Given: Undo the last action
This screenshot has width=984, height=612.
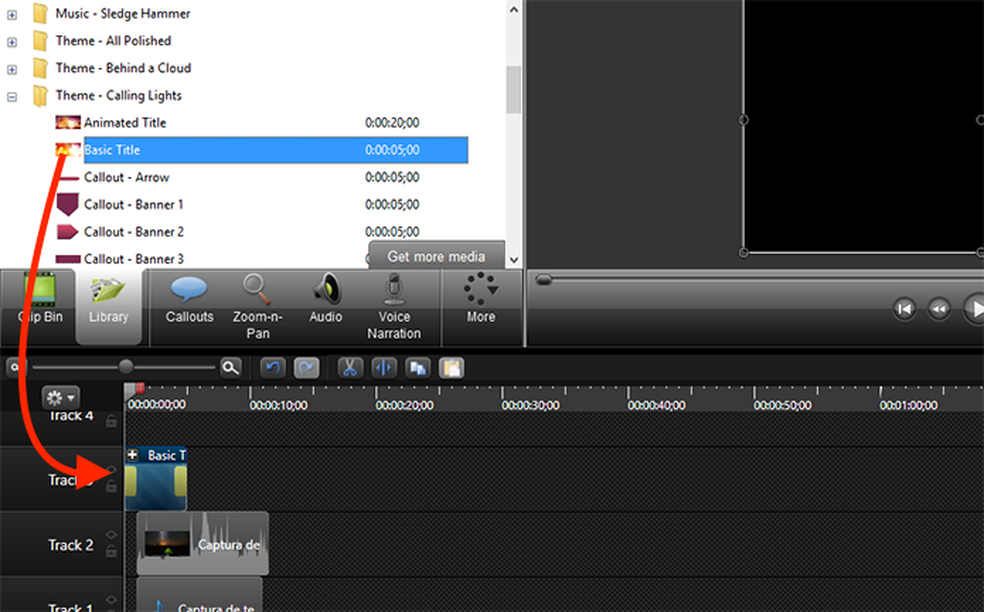Looking at the screenshot, I should point(271,368).
